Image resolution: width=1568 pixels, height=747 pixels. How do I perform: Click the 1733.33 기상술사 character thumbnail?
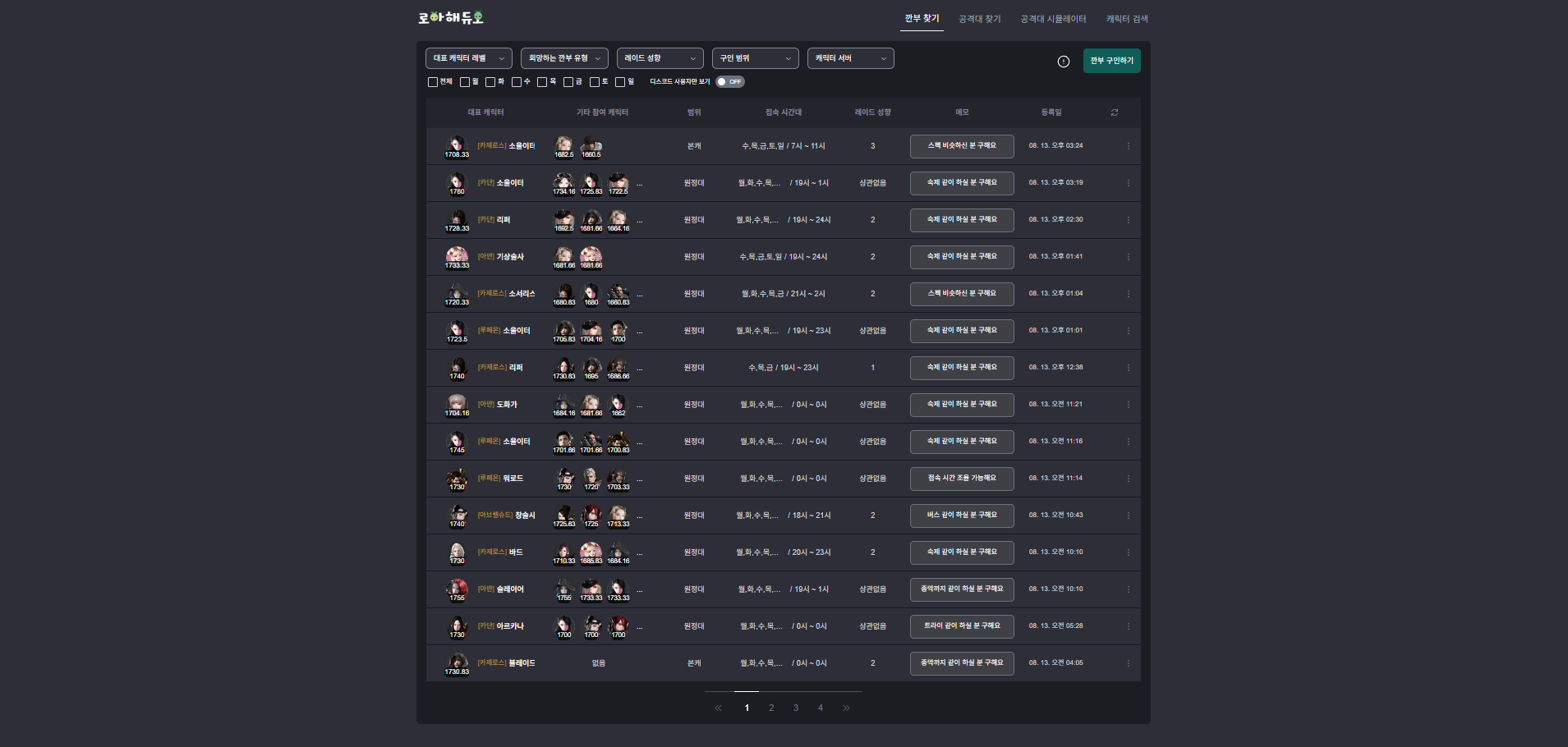457,256
